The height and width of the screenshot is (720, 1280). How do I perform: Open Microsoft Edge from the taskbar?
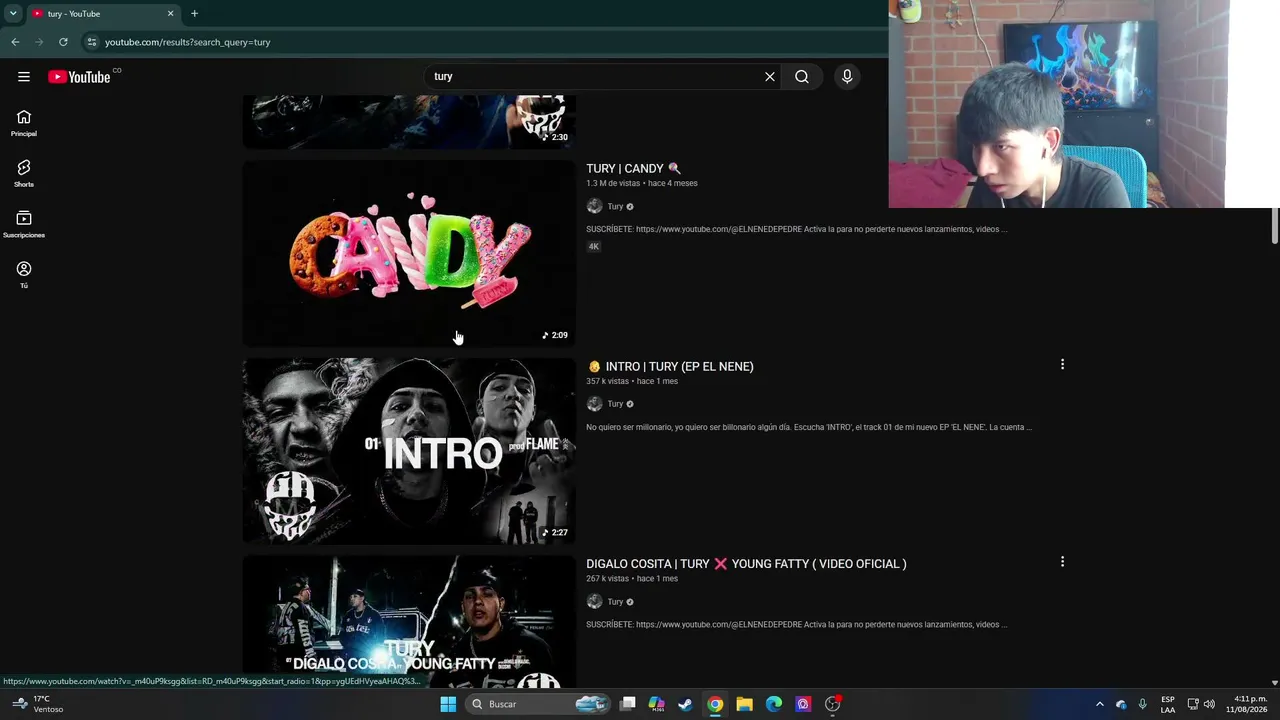(774, 704)
